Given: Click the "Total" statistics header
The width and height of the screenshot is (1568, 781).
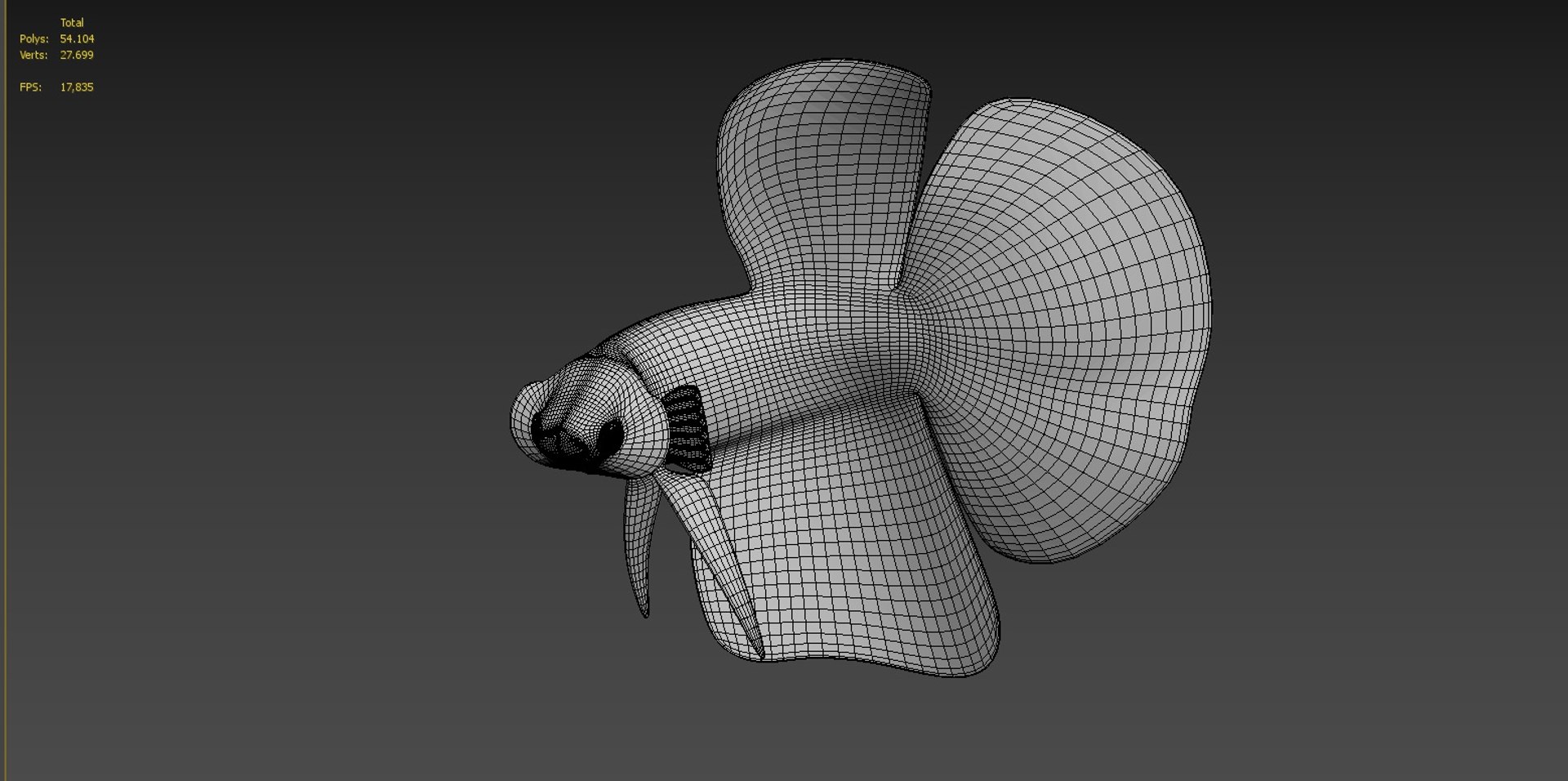Looking at the screenshot, I should 72,23.
